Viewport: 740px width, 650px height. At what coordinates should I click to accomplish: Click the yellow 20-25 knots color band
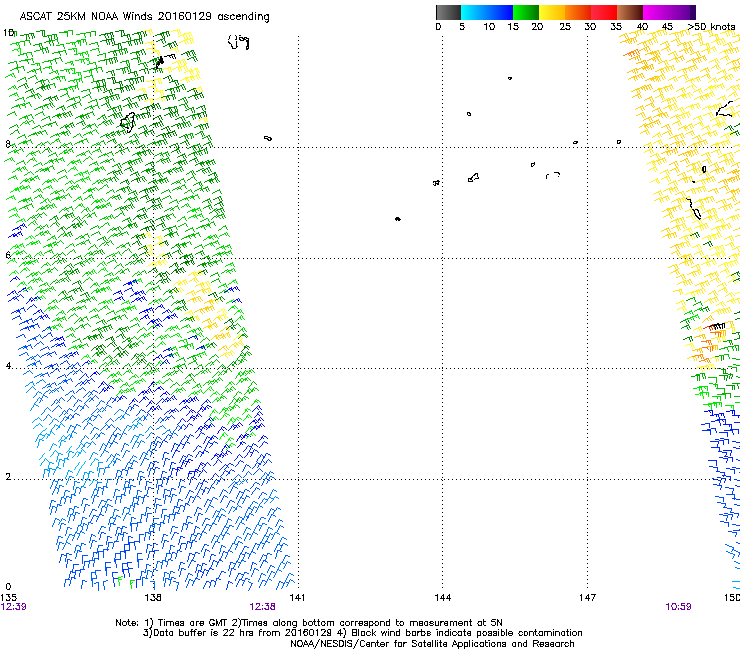552,12
